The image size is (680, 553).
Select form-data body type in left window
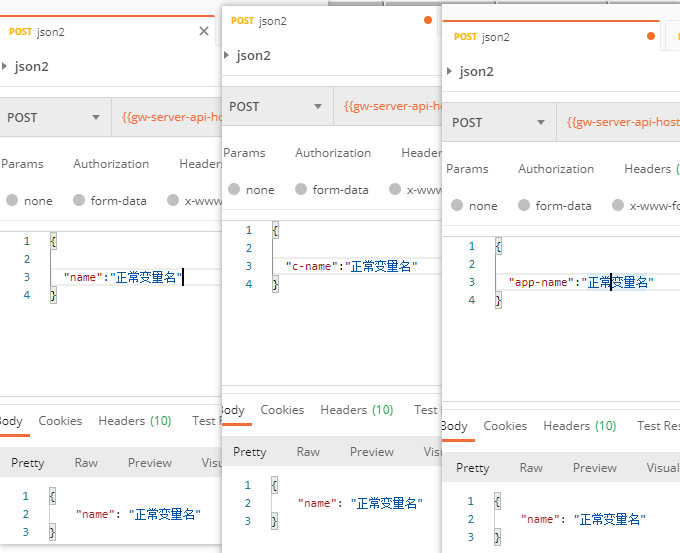79,200
